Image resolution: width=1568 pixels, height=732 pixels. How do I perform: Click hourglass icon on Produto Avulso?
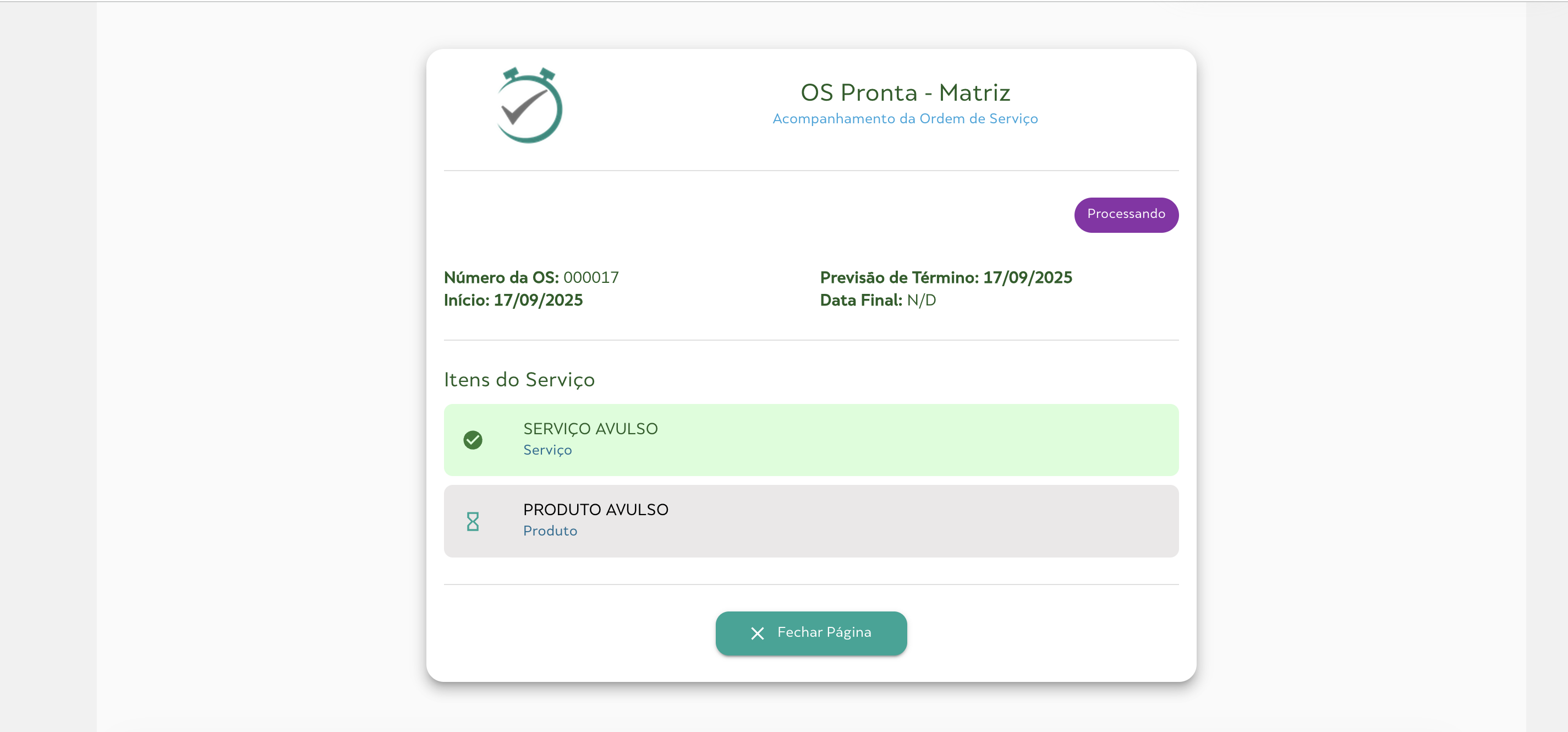tap(473, 521)
